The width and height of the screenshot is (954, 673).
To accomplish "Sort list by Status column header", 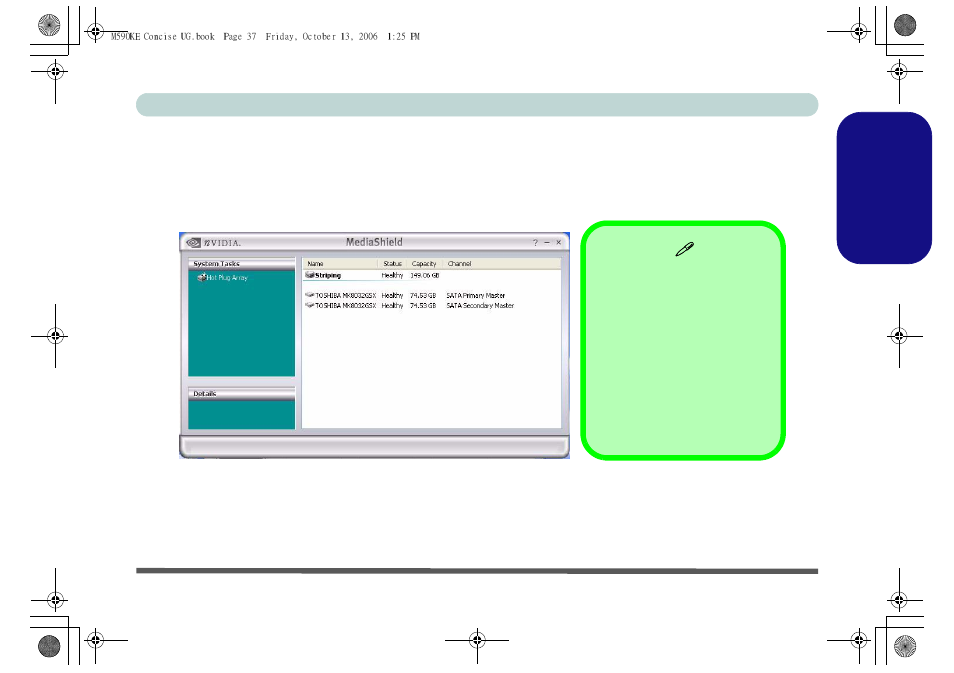I will coord(392,263).
